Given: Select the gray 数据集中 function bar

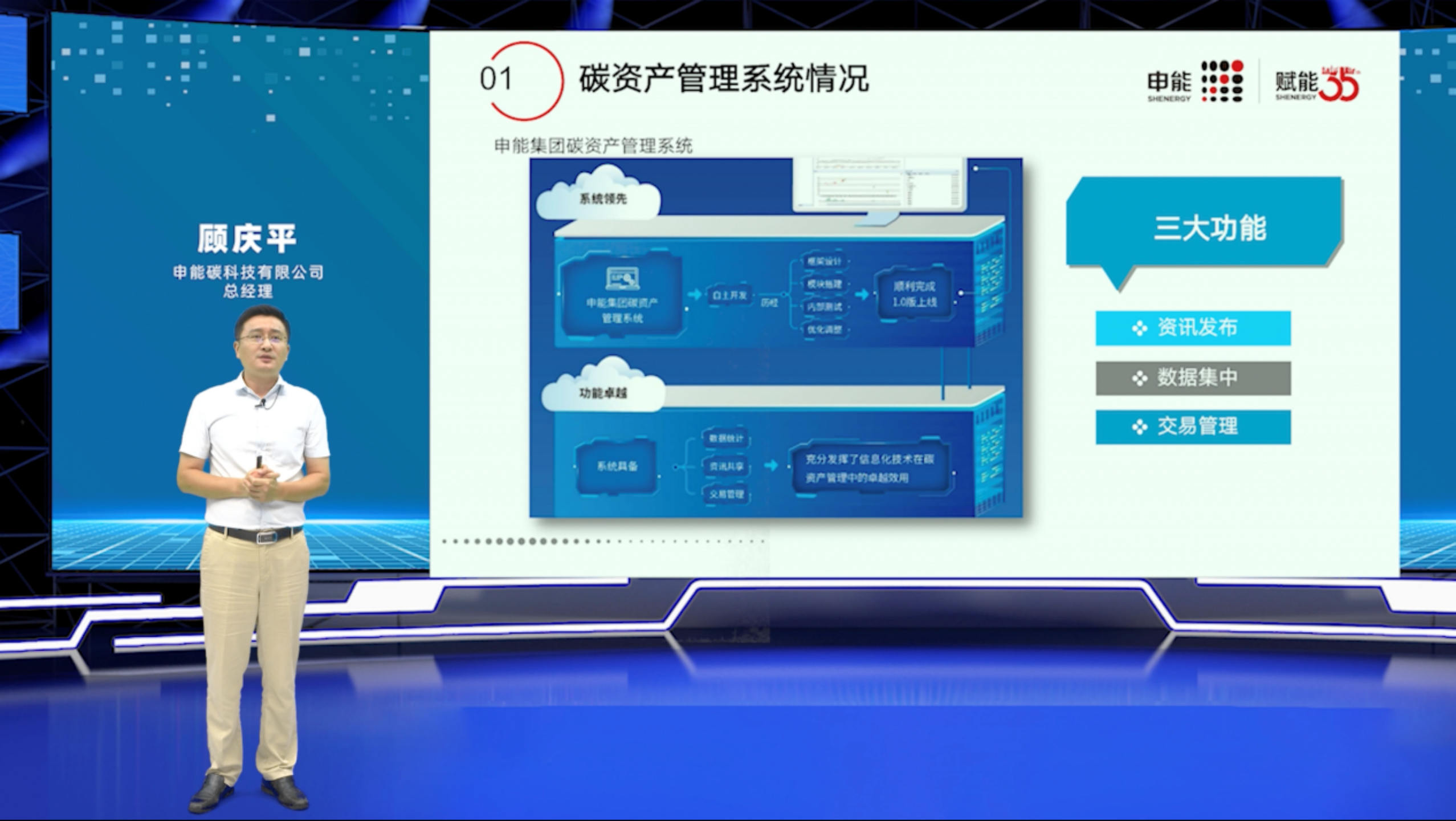Looking at the screenshot, I should (x=1193, y=378).
